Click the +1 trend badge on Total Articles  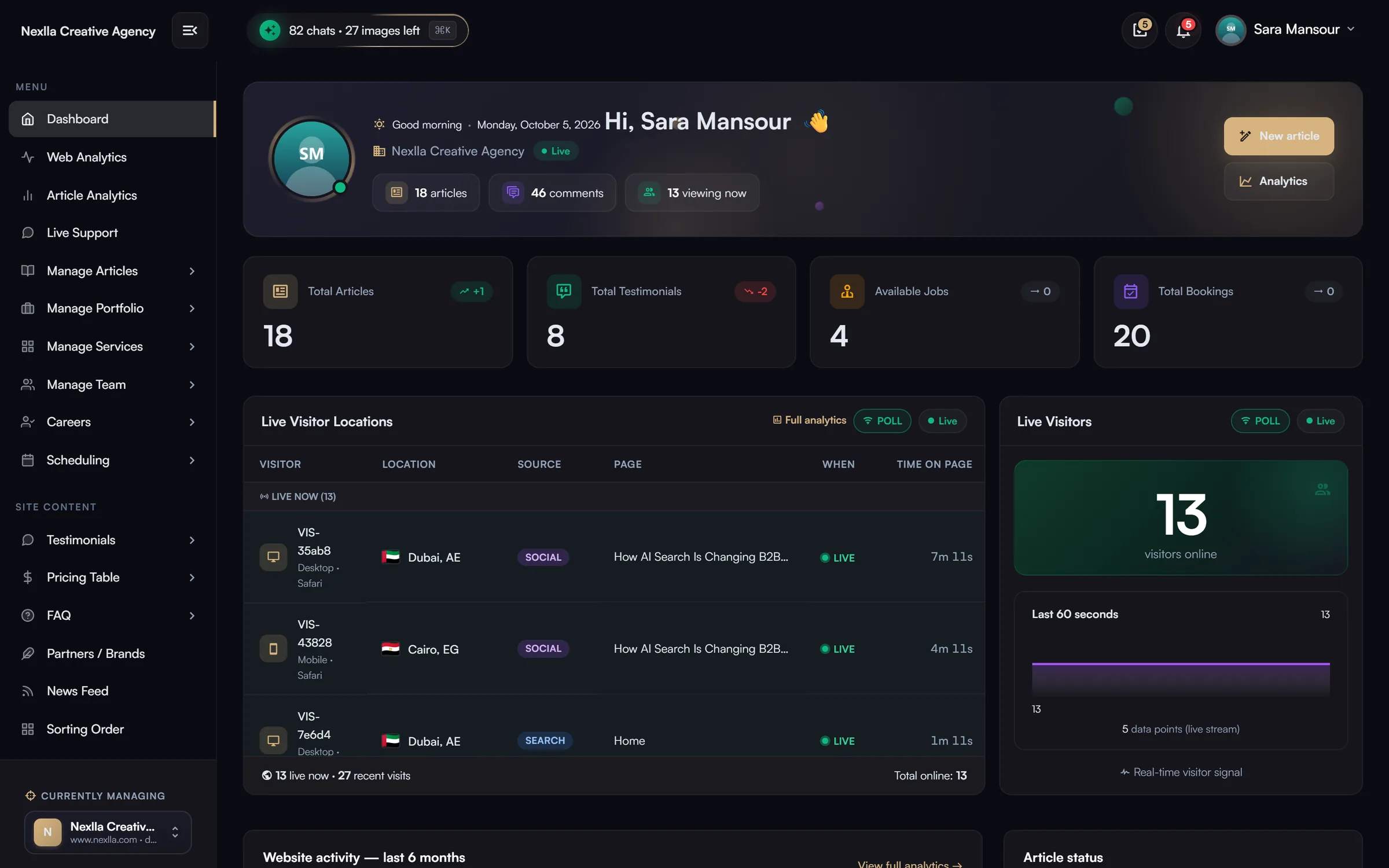pyautogui.click(x=472, y=291)
